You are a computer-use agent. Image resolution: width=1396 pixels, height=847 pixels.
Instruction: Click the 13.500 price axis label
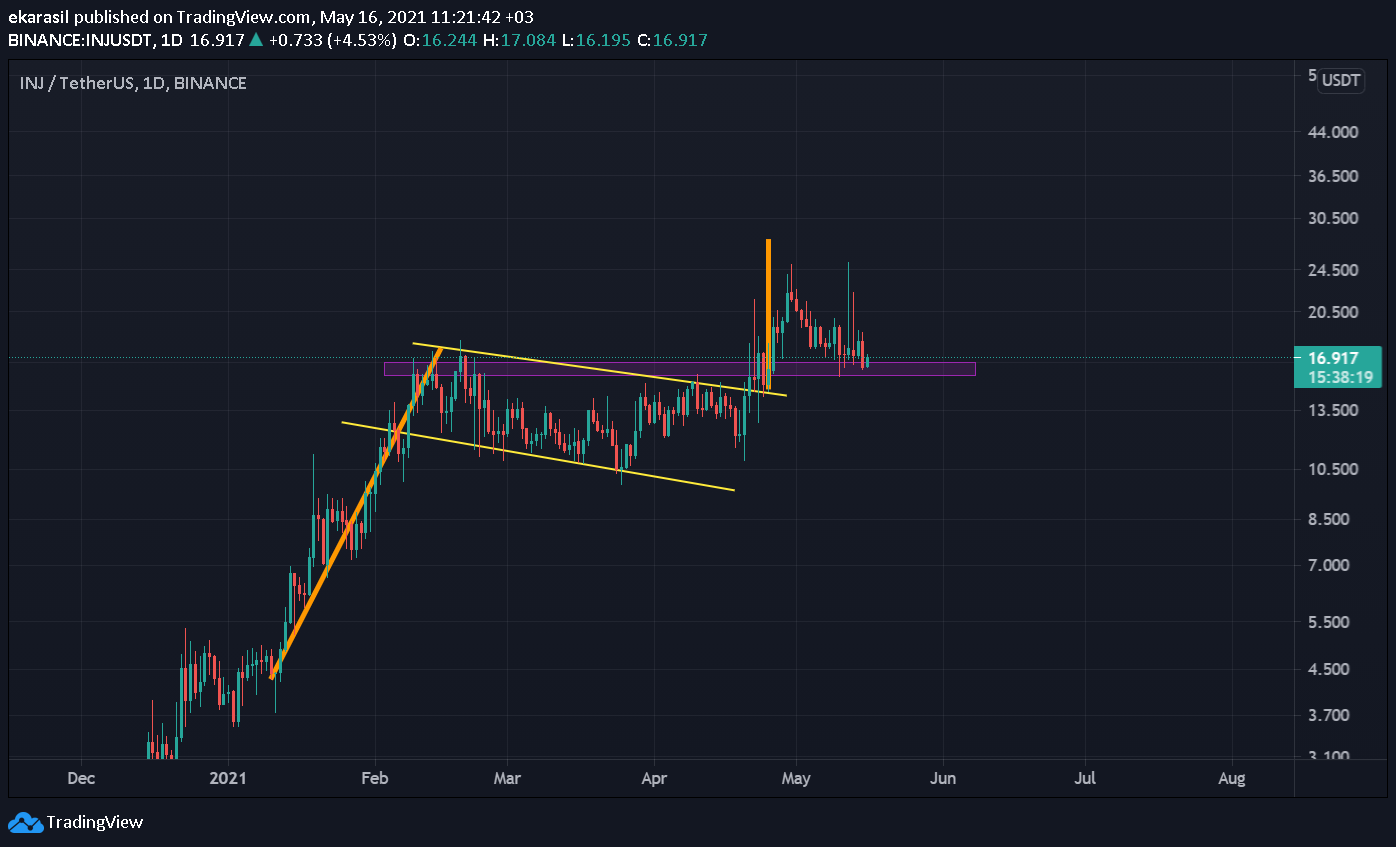[1332, 410]
